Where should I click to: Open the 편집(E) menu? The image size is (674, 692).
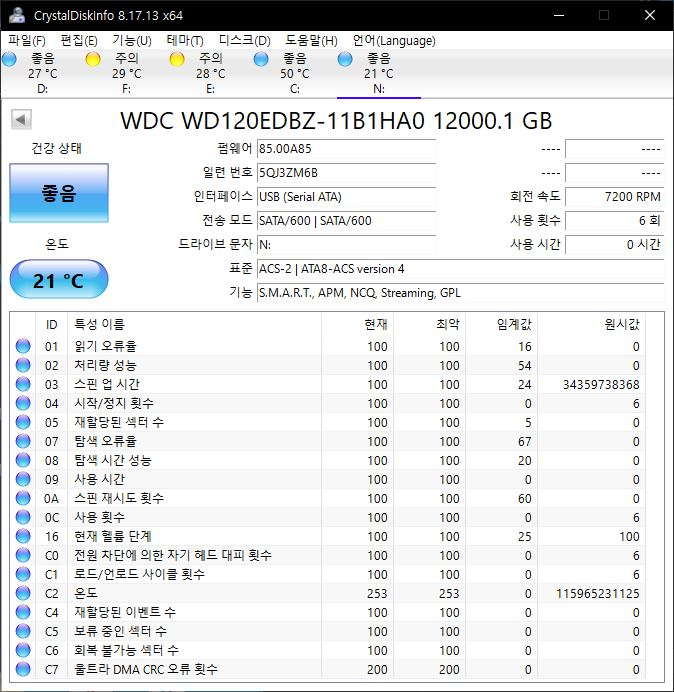point(79,41)
